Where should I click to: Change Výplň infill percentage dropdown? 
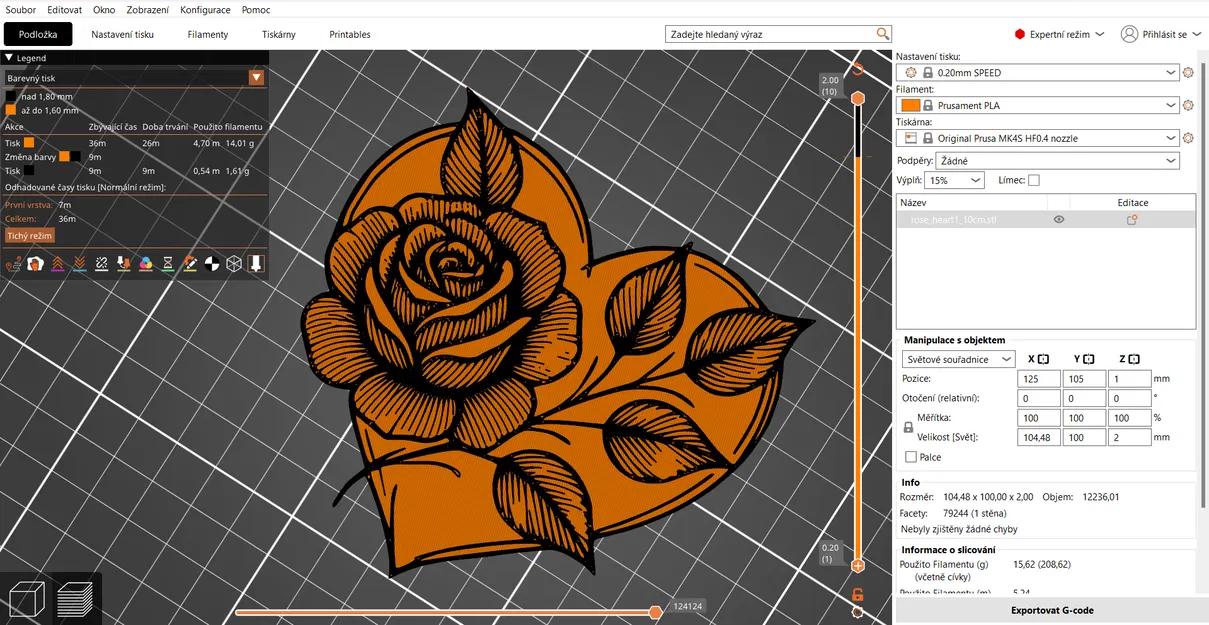click(x=955, y=180)
